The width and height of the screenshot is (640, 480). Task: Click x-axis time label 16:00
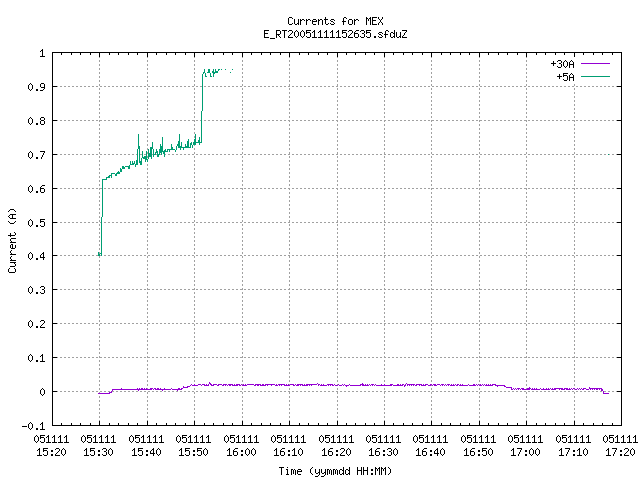[x=241, y=452]
